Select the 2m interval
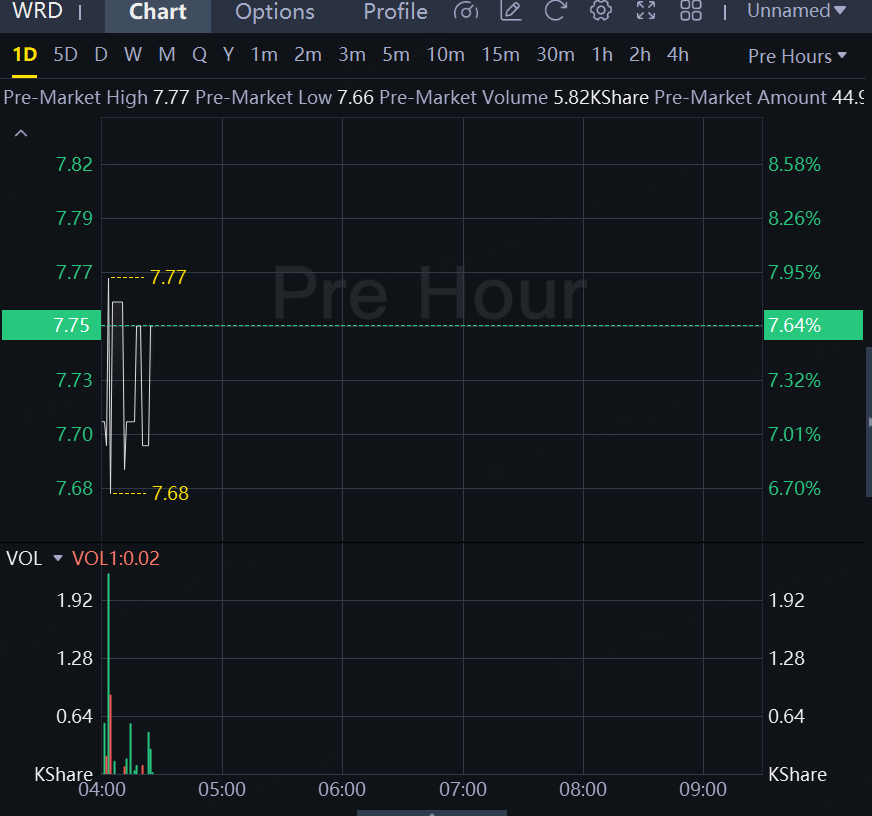The image size is (872, 816). (x=308, y=55)
